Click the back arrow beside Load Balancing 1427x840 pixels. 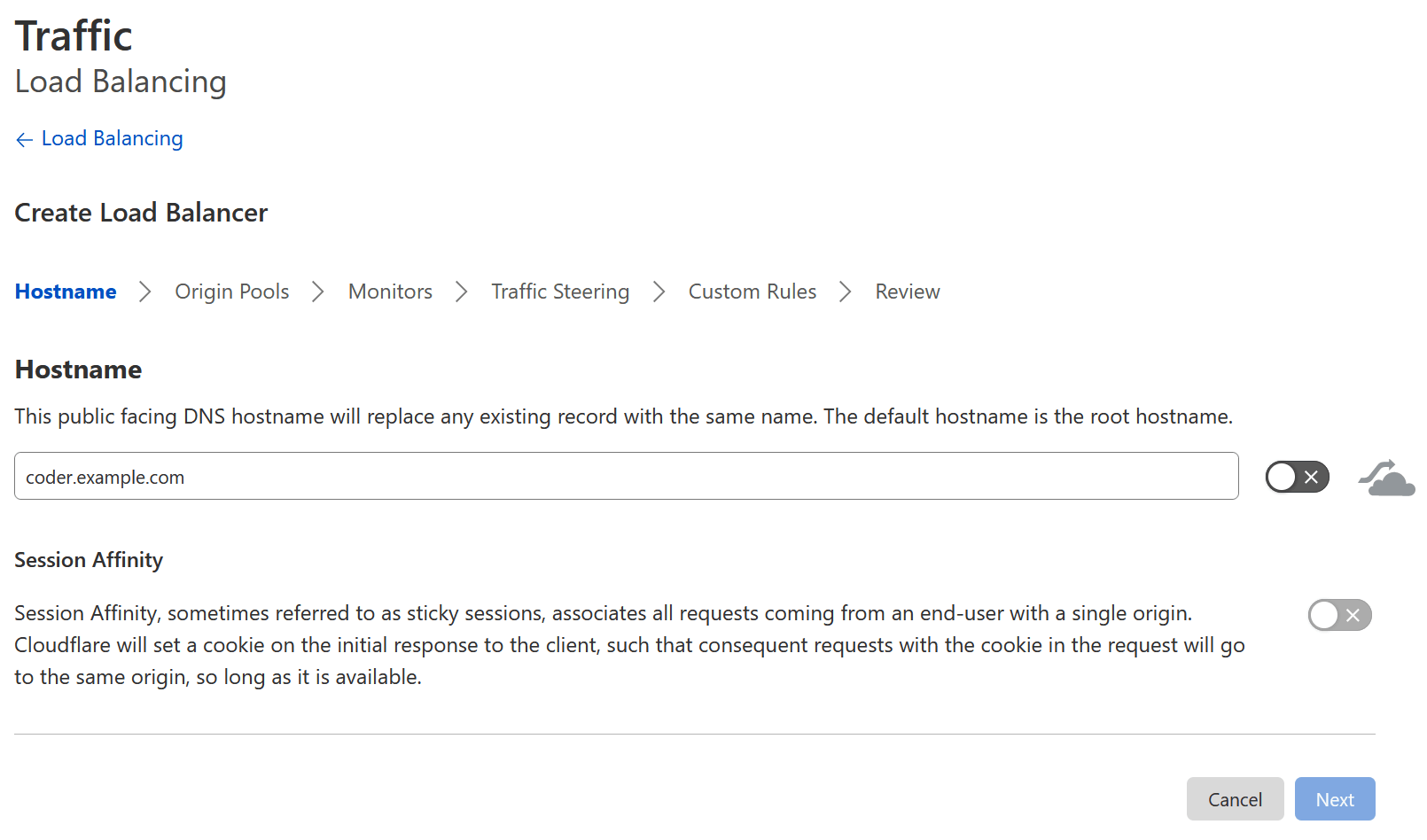click(x=24, y=140)
